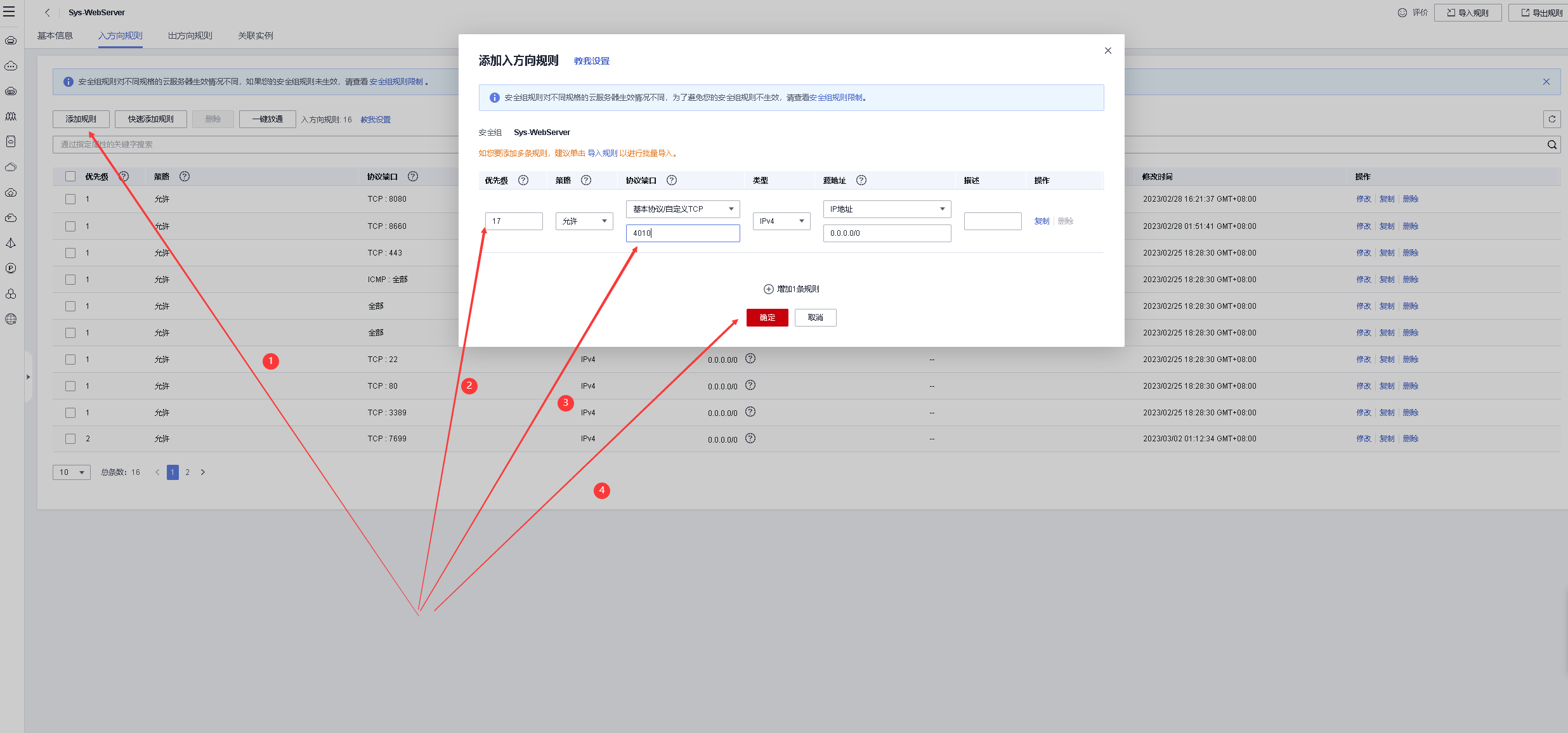The height and width of the screenshot is (733, 1568).
Task: Click the help icon next to 优先级 in the dialog
Action: (x=523, y=180)
